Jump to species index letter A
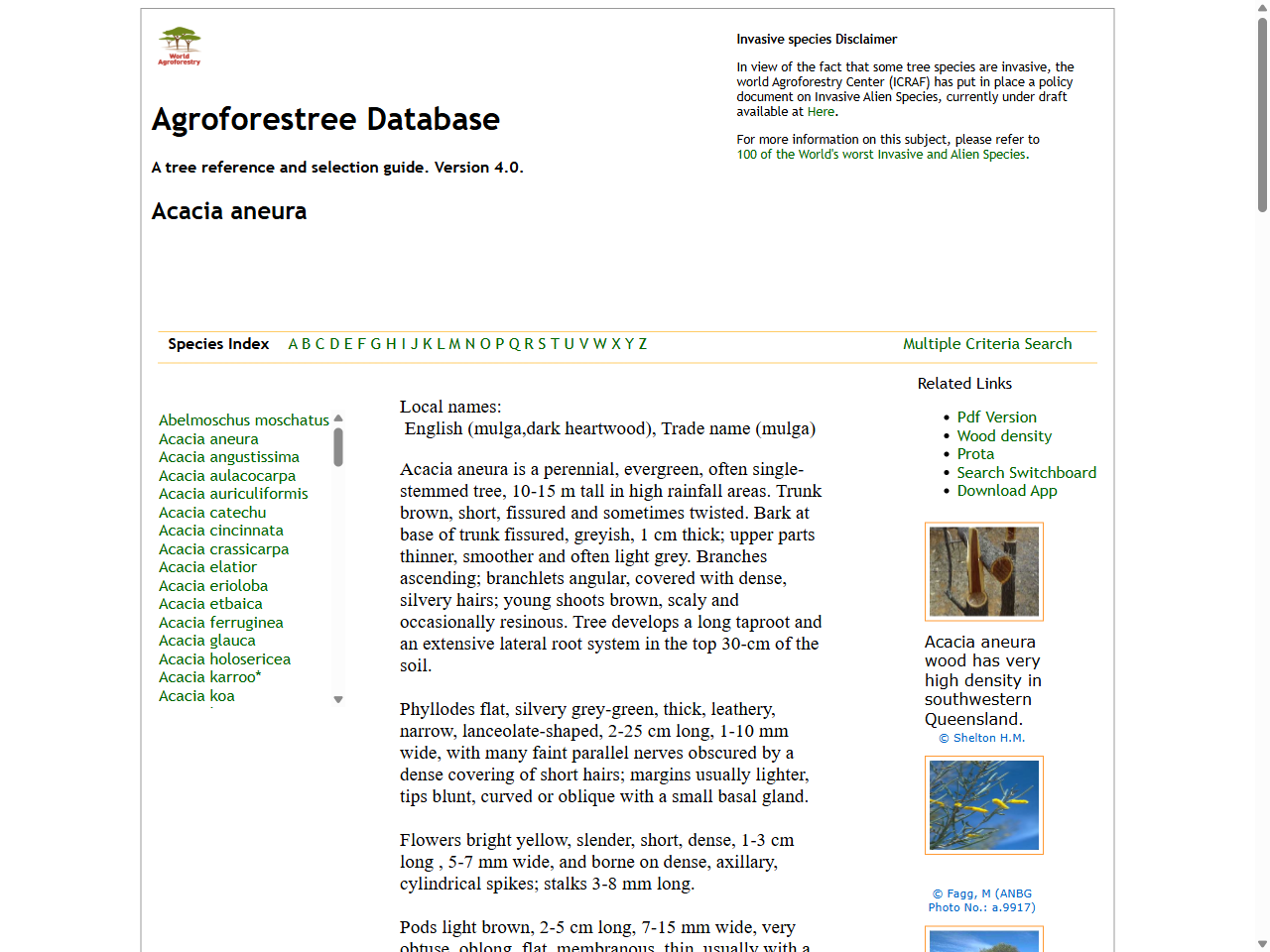 [293, 344]
